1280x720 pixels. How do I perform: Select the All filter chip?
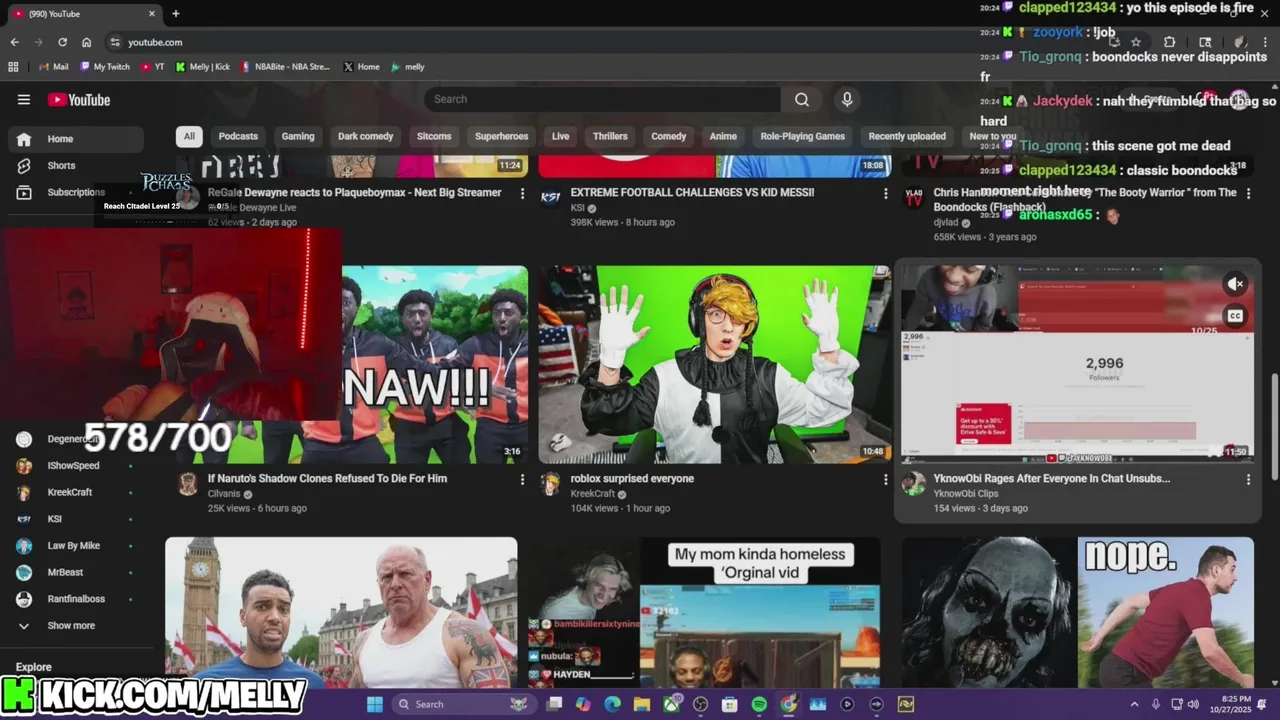(189, 136)
